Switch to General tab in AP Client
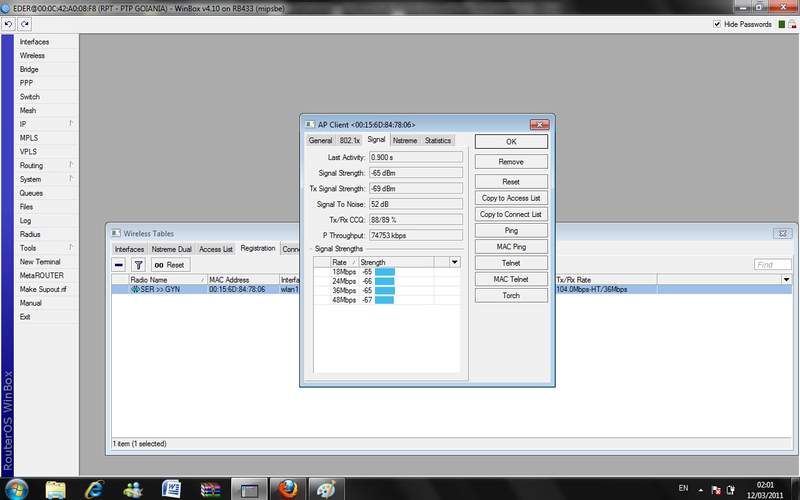Viewport: 800px width, 500px height. point(320,140)
